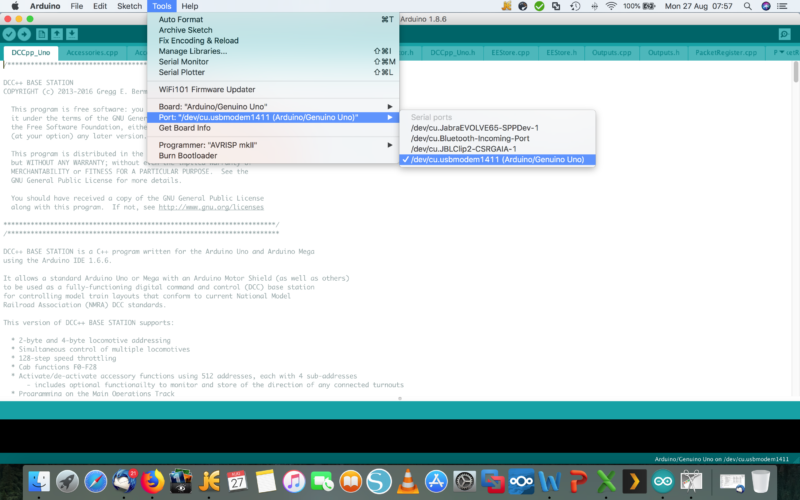
Task: Open the Apple menu
Action: pyautogui.click(x=15, y=6)
